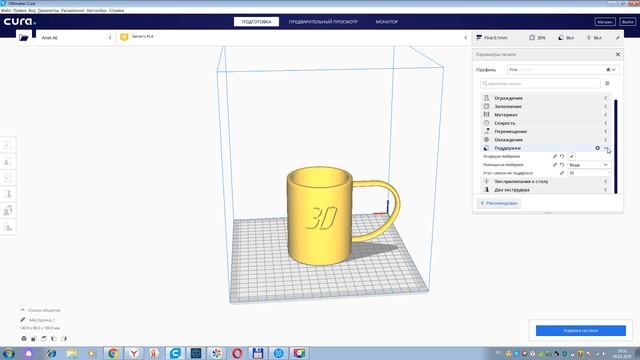The height and width of the screenshot is (360, 640).
Task: Open the Вид menu
Action: point(32,10)
